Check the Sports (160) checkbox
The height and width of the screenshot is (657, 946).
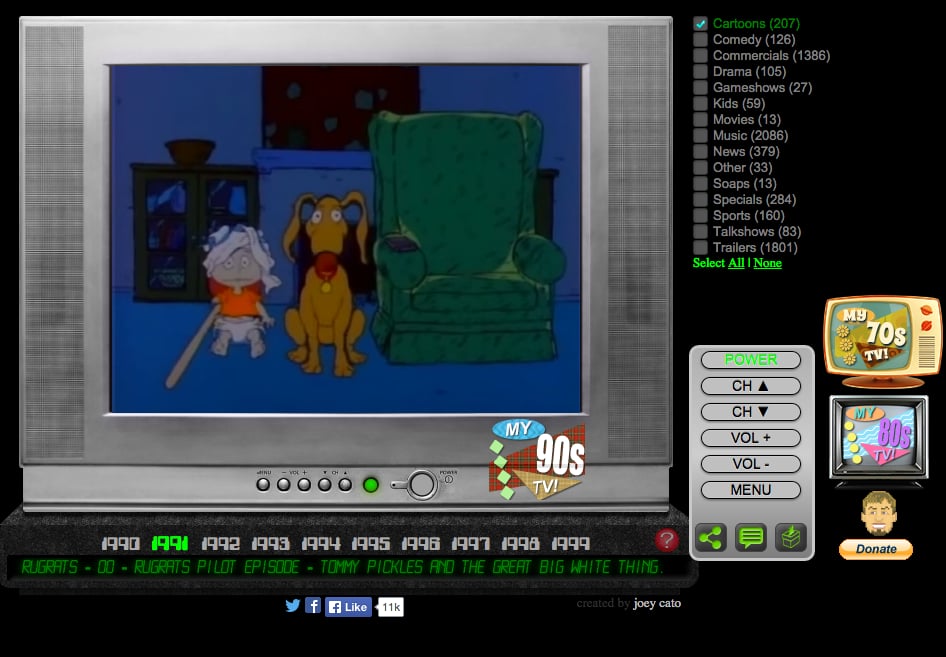pos(700,215)
